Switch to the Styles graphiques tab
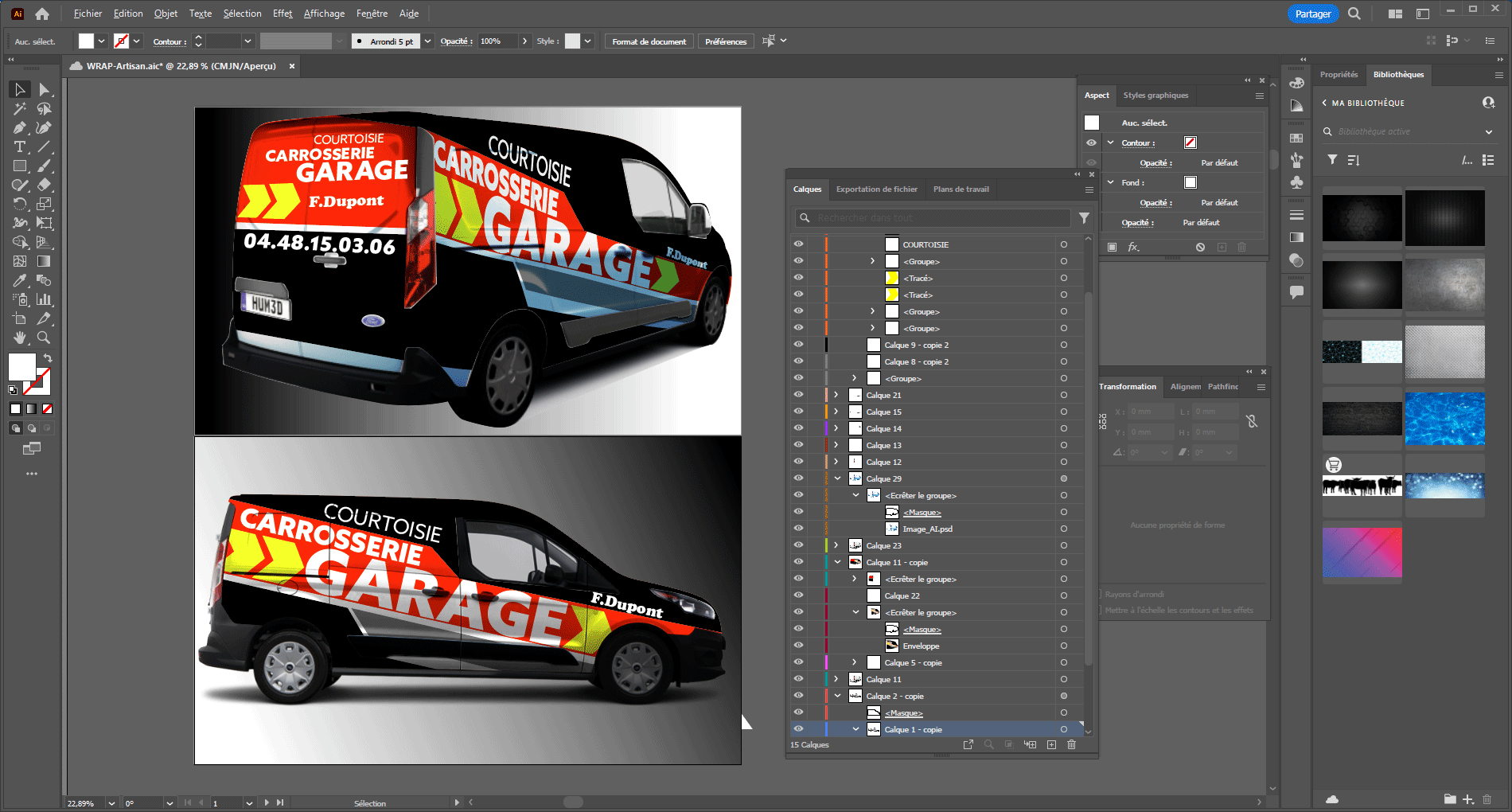This screenshot has height=812, width=1512. coord(1155,96)
